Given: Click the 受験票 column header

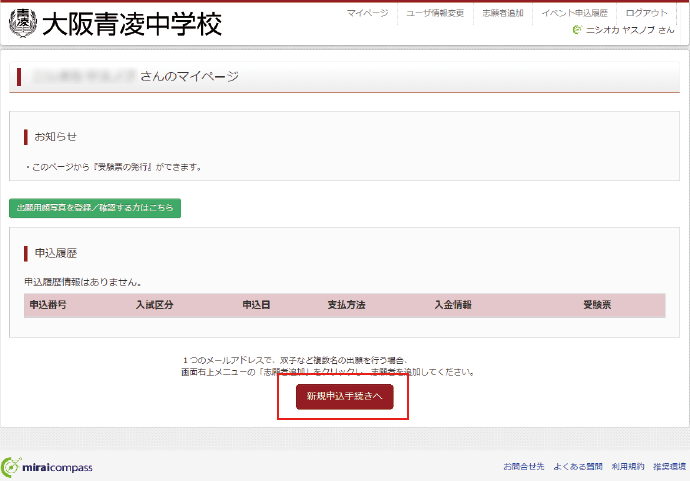Looking at the screenshot, I should coord(597,305).
